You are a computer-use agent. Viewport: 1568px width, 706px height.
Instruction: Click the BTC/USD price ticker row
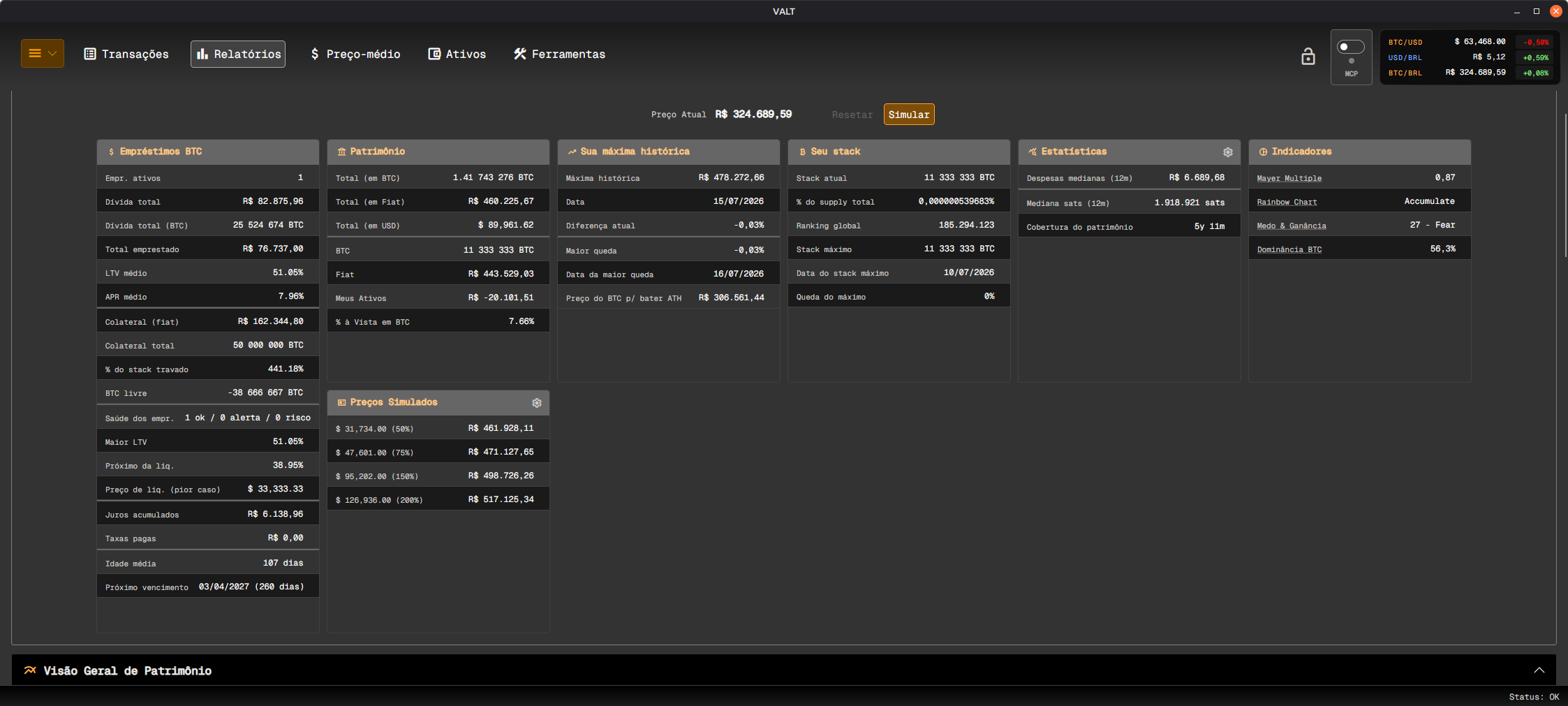pyautogui.click(x=1468, y=42)
